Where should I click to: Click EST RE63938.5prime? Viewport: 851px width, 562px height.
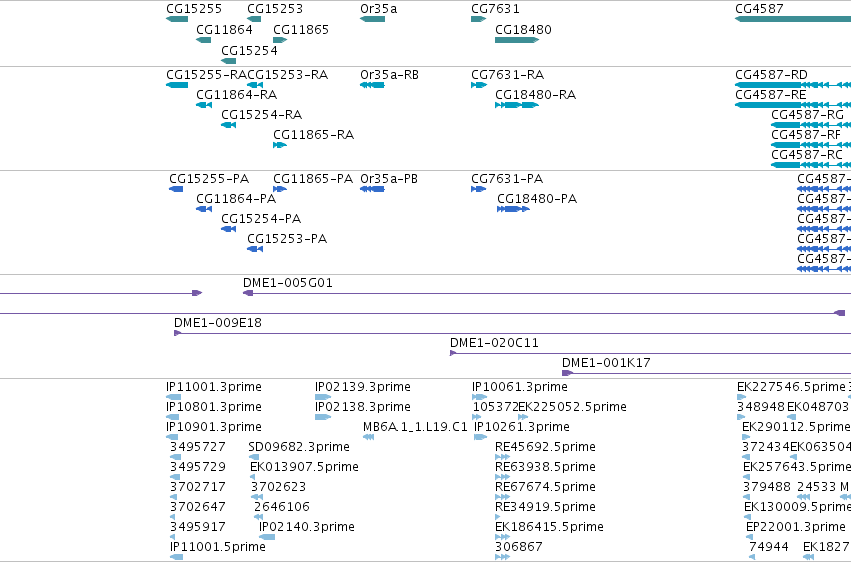point(545,467)
